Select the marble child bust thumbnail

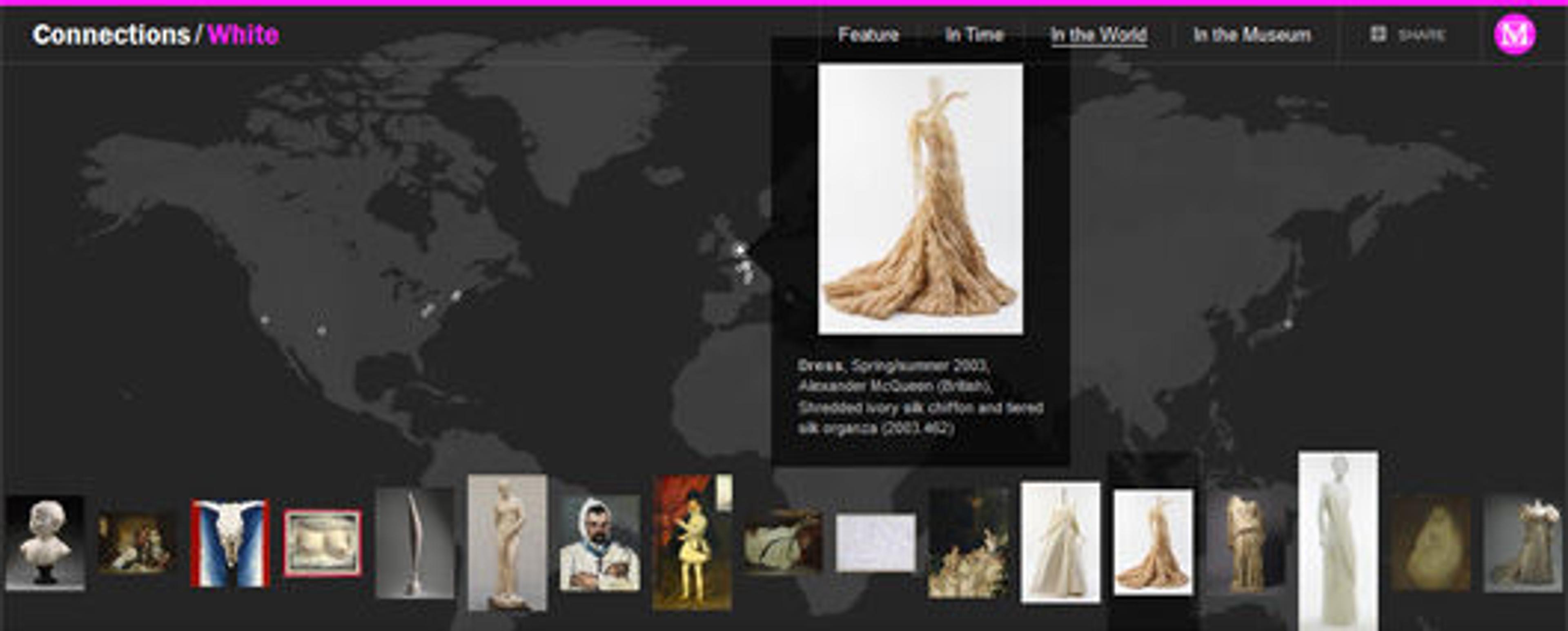coord(45,543)
